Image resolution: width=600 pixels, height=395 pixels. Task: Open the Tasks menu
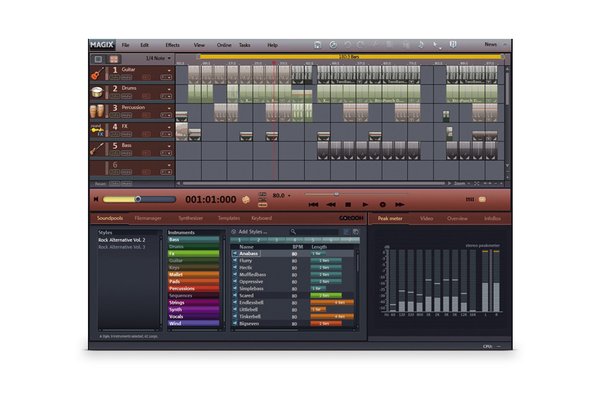pyautogui.click(x=245, y=45)
